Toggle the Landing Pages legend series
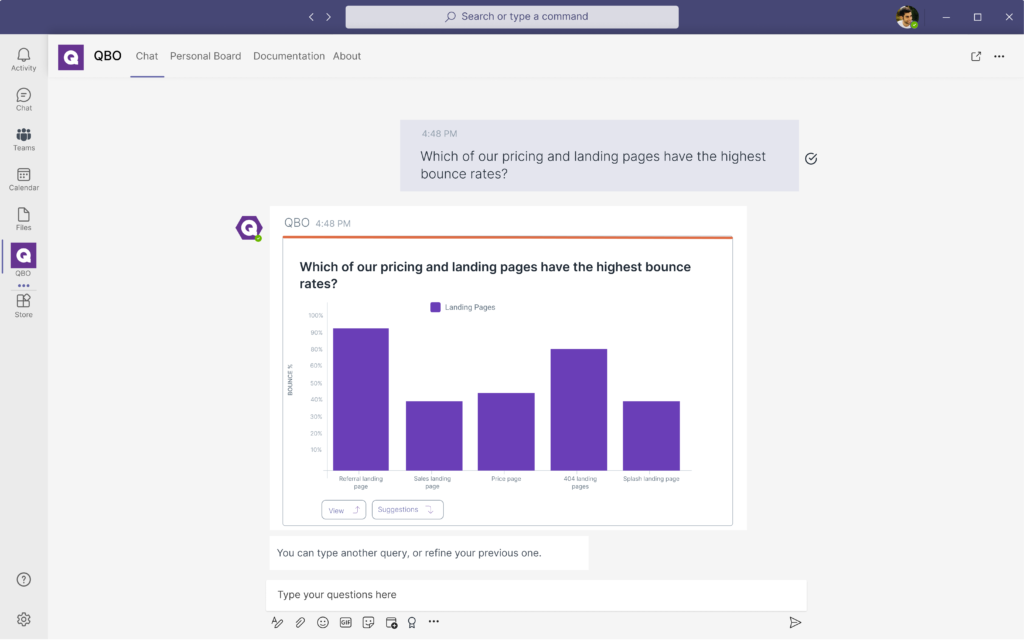 click(463, 307)
